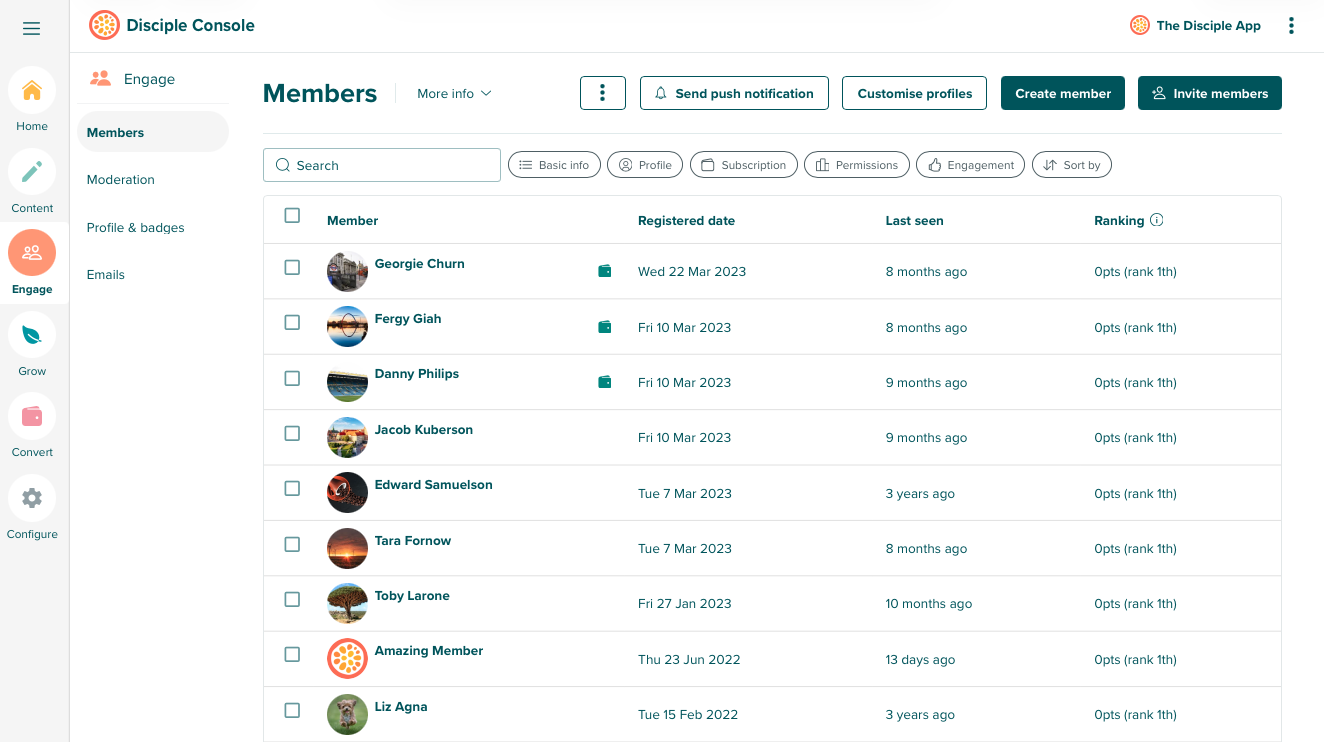
Task: Open the top-right app options kebab menu
Action: click(x=1291, y=26)
